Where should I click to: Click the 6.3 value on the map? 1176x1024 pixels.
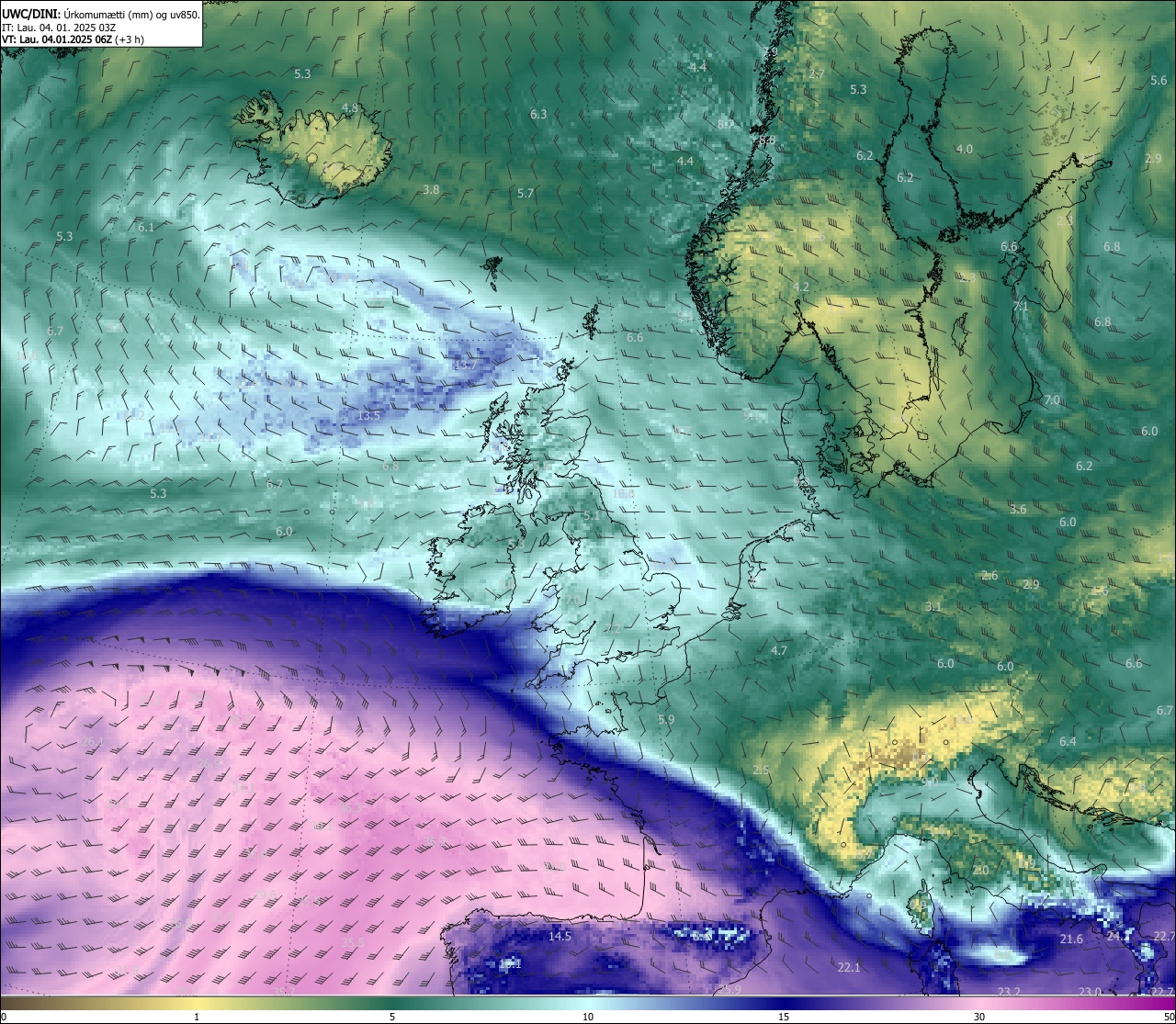pyautogui.click(x=538, y=114)
